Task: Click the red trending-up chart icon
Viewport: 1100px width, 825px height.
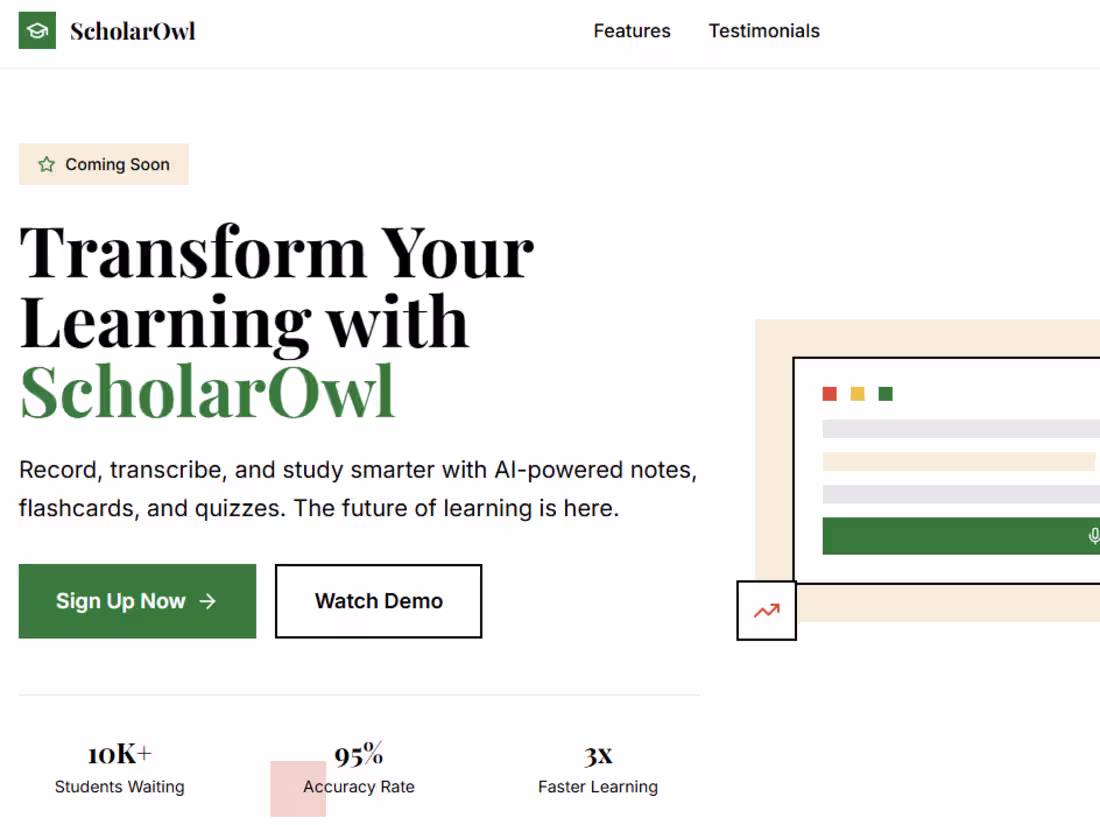Action: pyautogui.click(x=767, y=610)
